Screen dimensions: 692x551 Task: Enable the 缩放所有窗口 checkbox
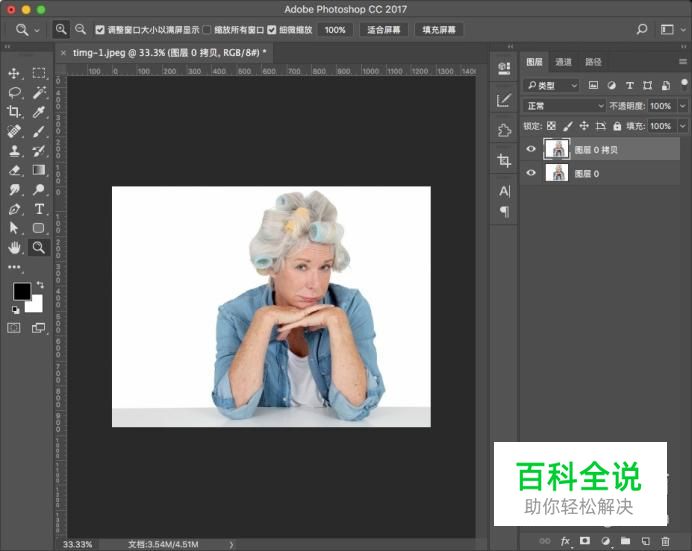207,30
